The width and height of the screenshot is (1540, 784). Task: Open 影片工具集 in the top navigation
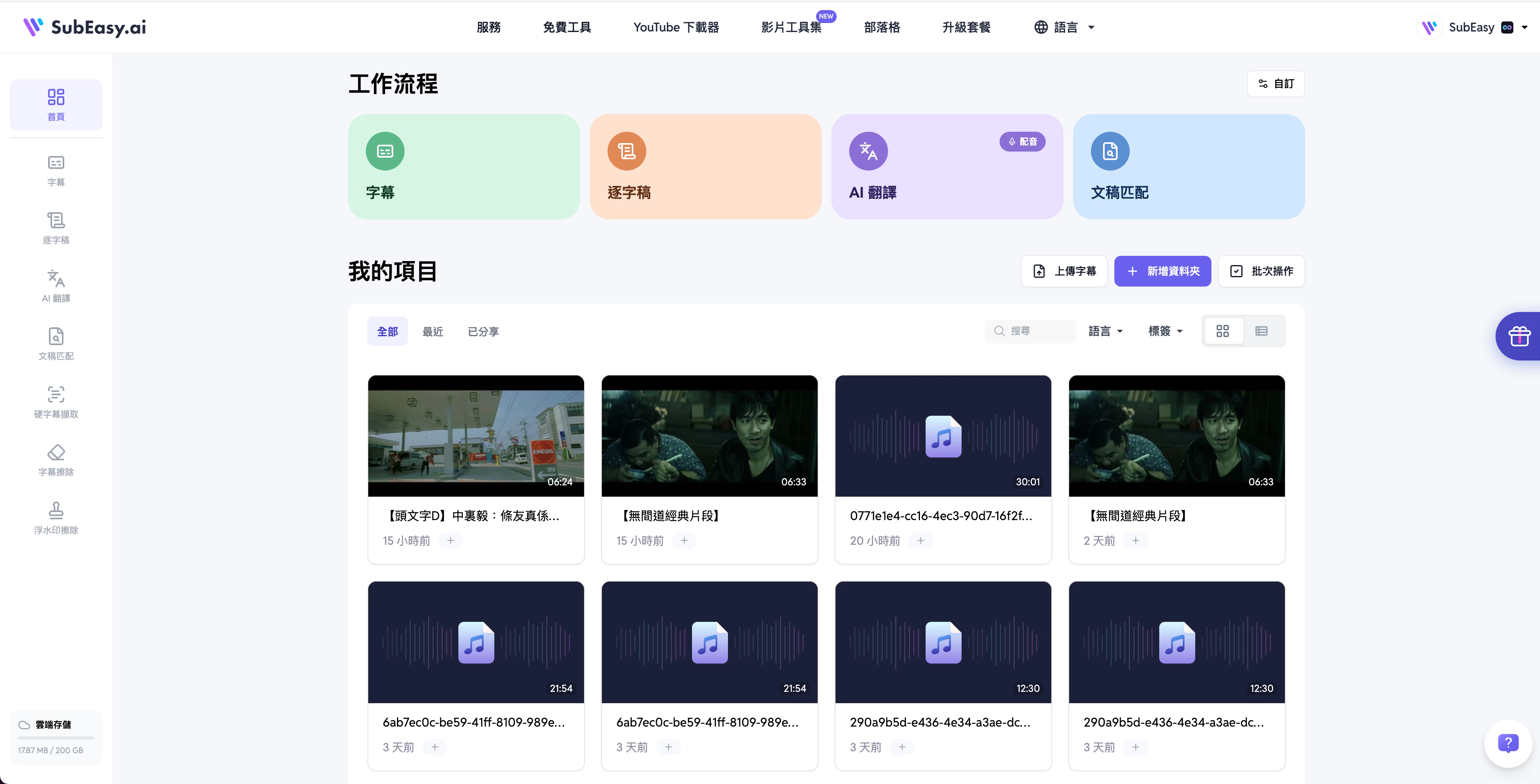pos(791,27)
